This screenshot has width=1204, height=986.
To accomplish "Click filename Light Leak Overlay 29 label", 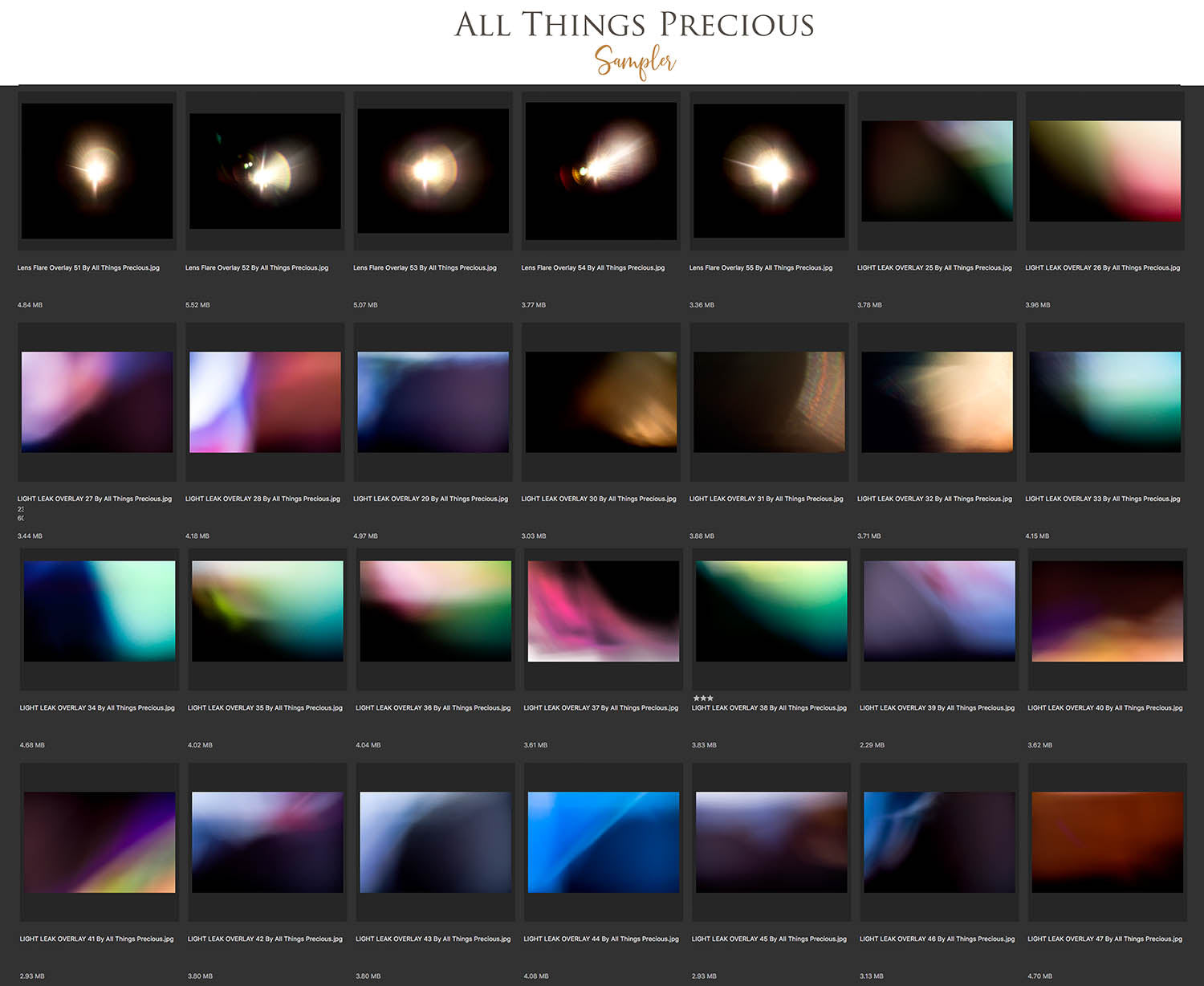I will point(430,499).
